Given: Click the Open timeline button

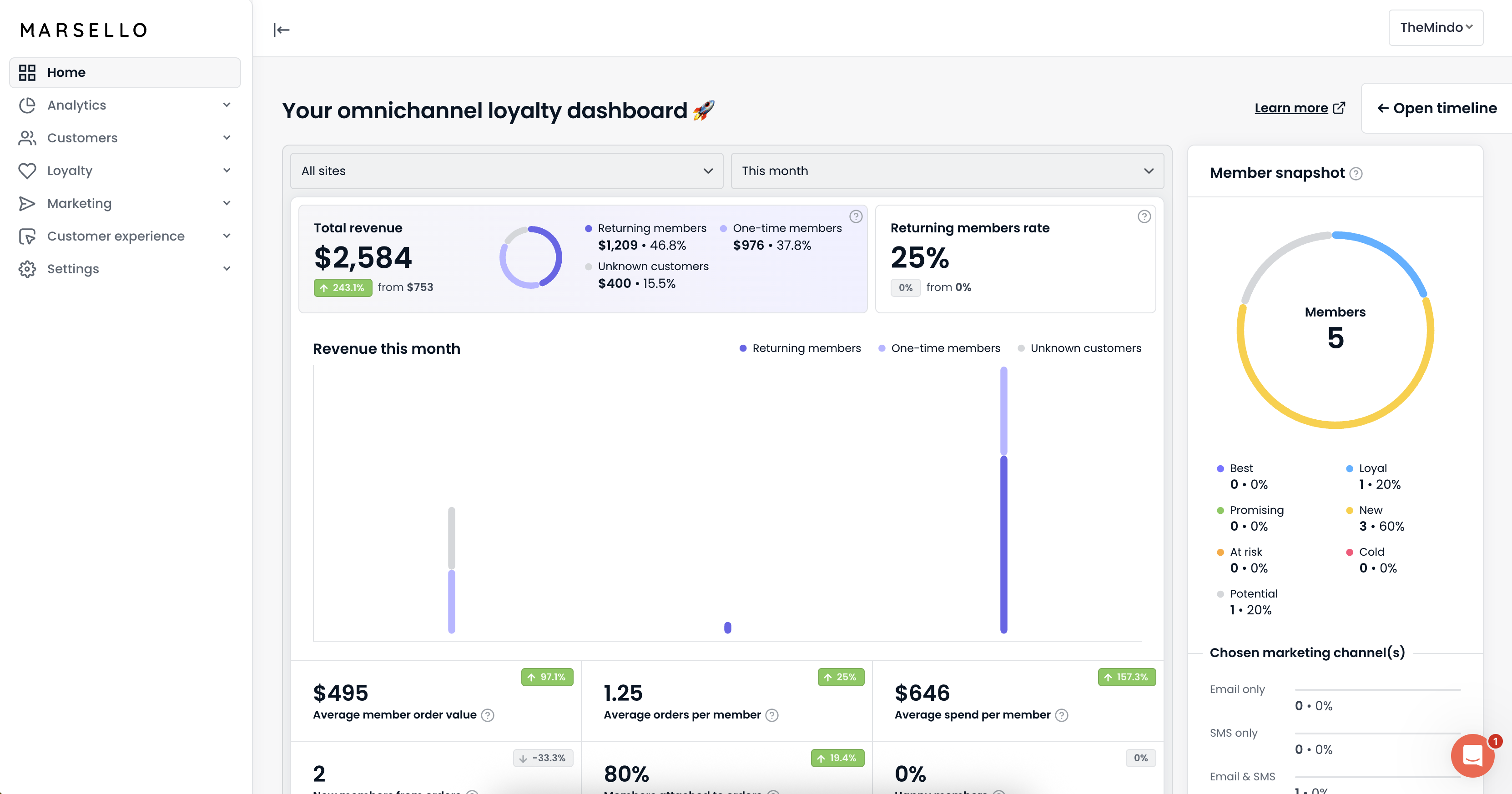Looking at the screenshot, I should (x=1437, y=108).
